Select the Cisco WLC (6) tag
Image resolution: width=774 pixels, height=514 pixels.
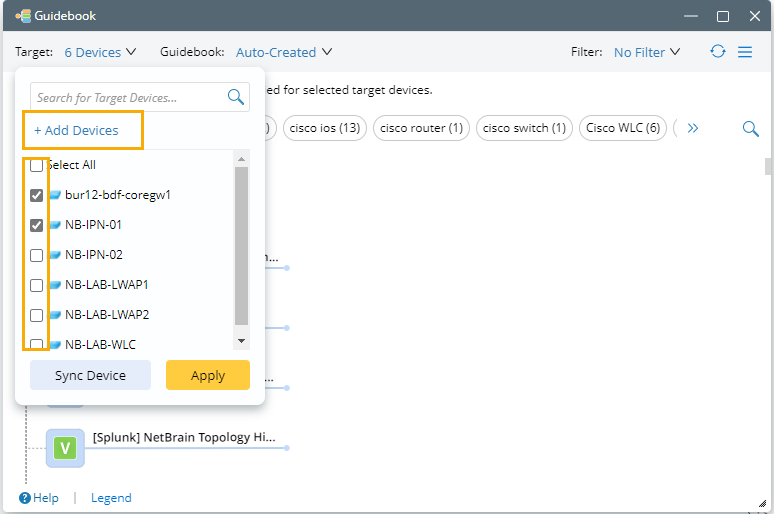click(624, 128)
